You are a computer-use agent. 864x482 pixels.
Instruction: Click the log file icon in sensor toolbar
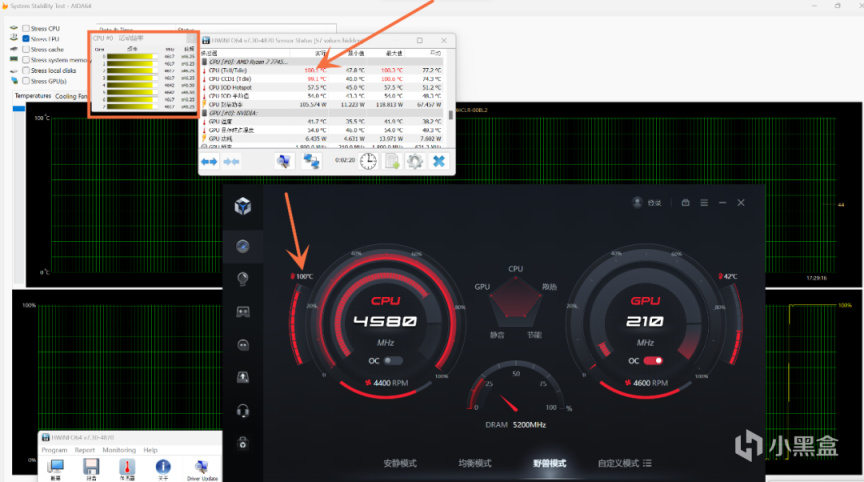click(x=392, y=161)
